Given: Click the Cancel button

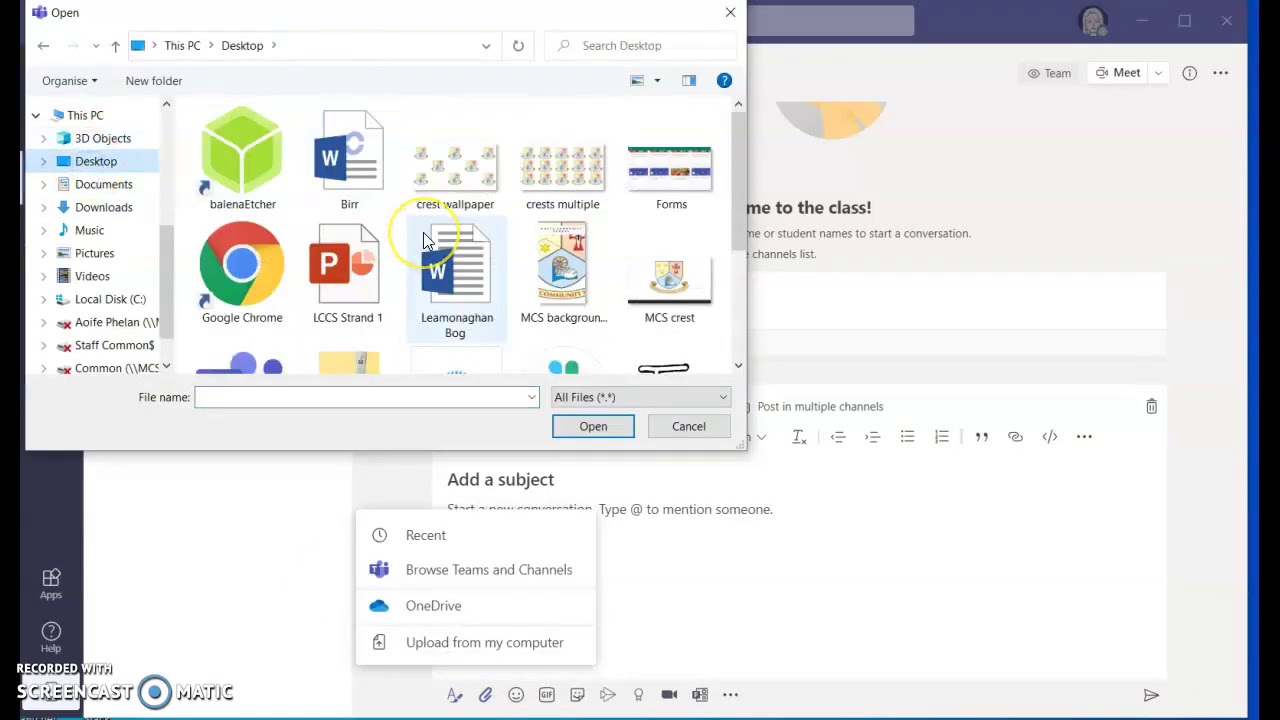Looking at the screenshot, I should 688,427.
